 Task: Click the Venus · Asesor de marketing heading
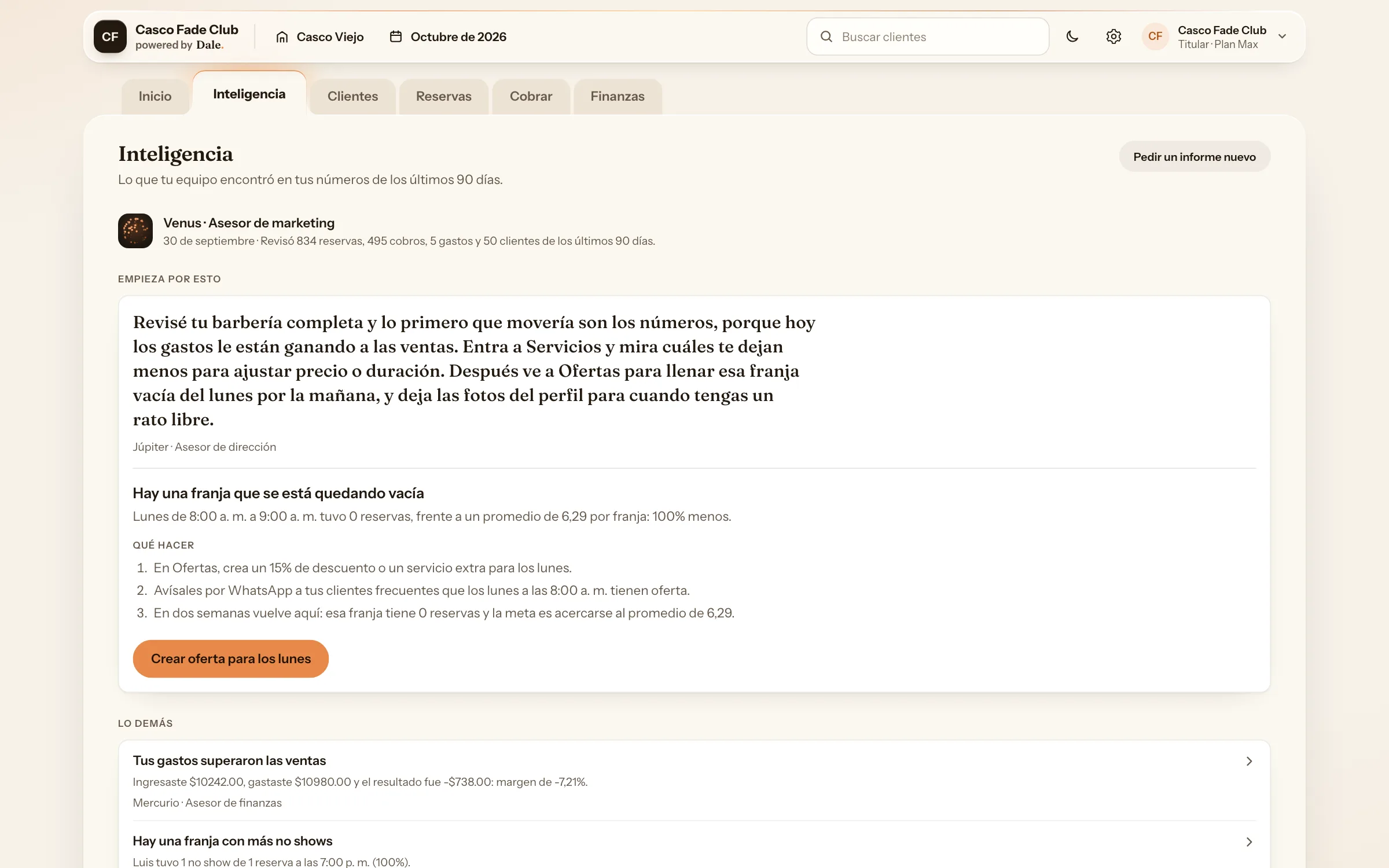[249, 223]
